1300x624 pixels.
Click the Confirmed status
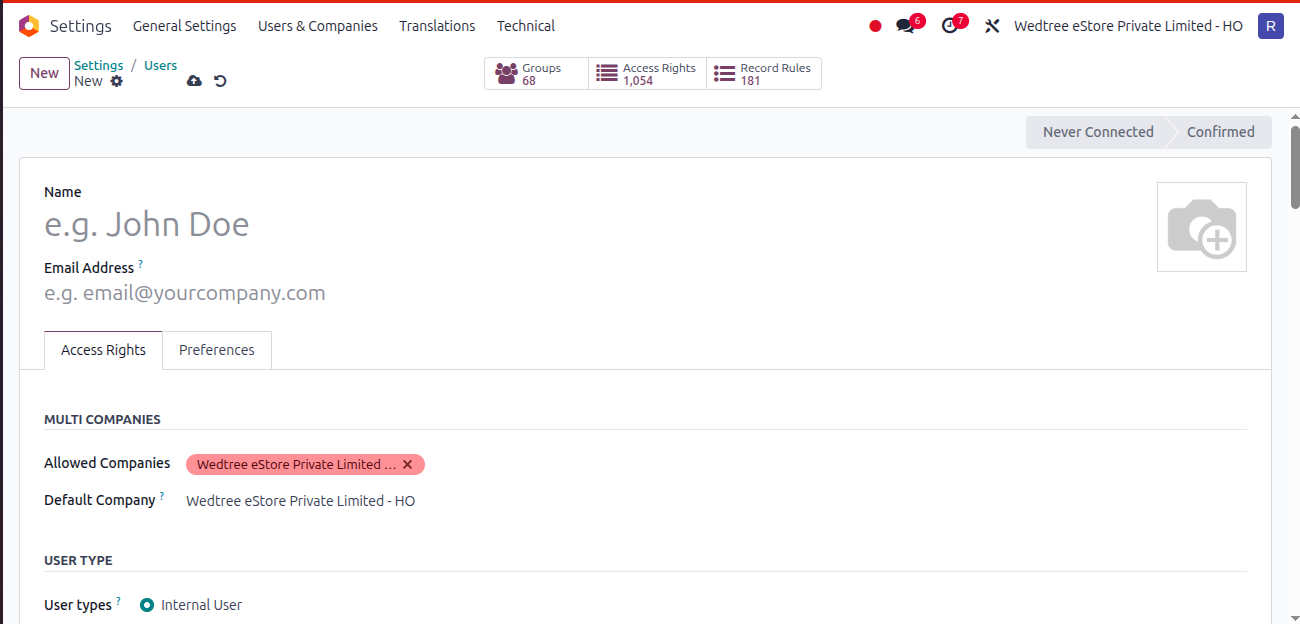click(1220, 132)
